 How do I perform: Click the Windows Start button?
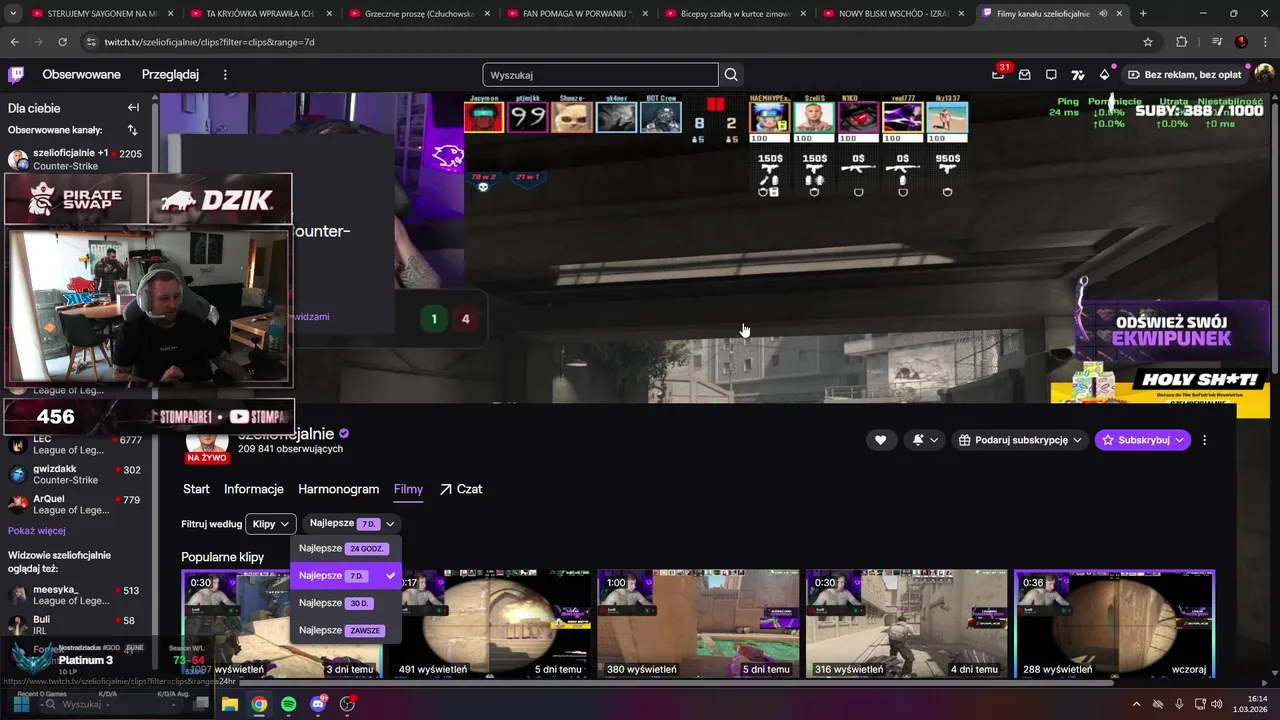[x=21, y=704]
